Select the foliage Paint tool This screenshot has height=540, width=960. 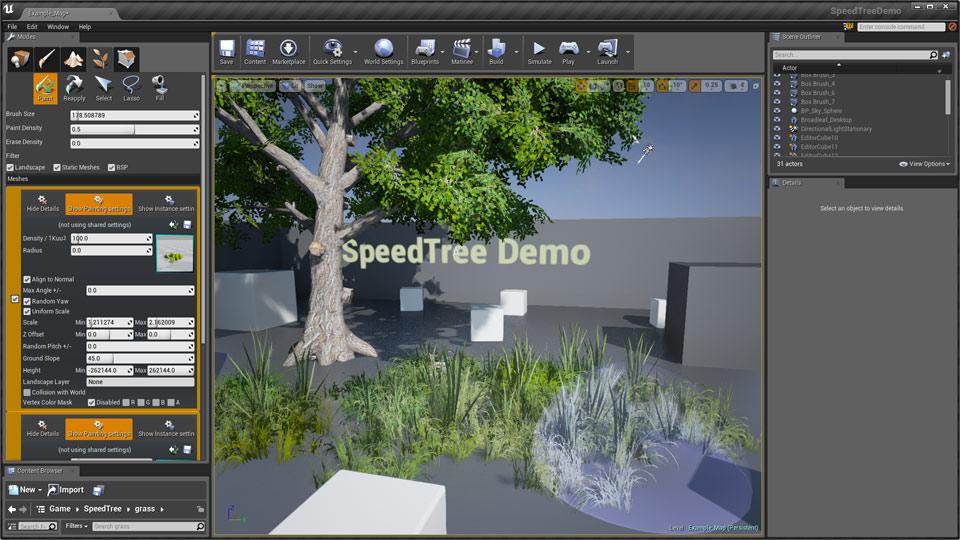click(45, 88)
